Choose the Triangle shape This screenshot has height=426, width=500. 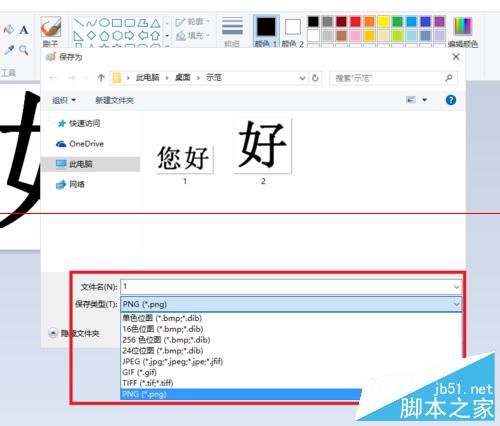click(155, 23)
